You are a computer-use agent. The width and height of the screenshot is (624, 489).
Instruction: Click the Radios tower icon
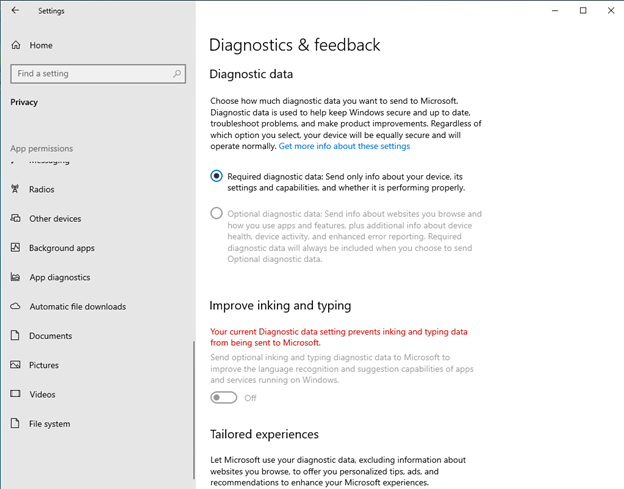click(15, 189)
